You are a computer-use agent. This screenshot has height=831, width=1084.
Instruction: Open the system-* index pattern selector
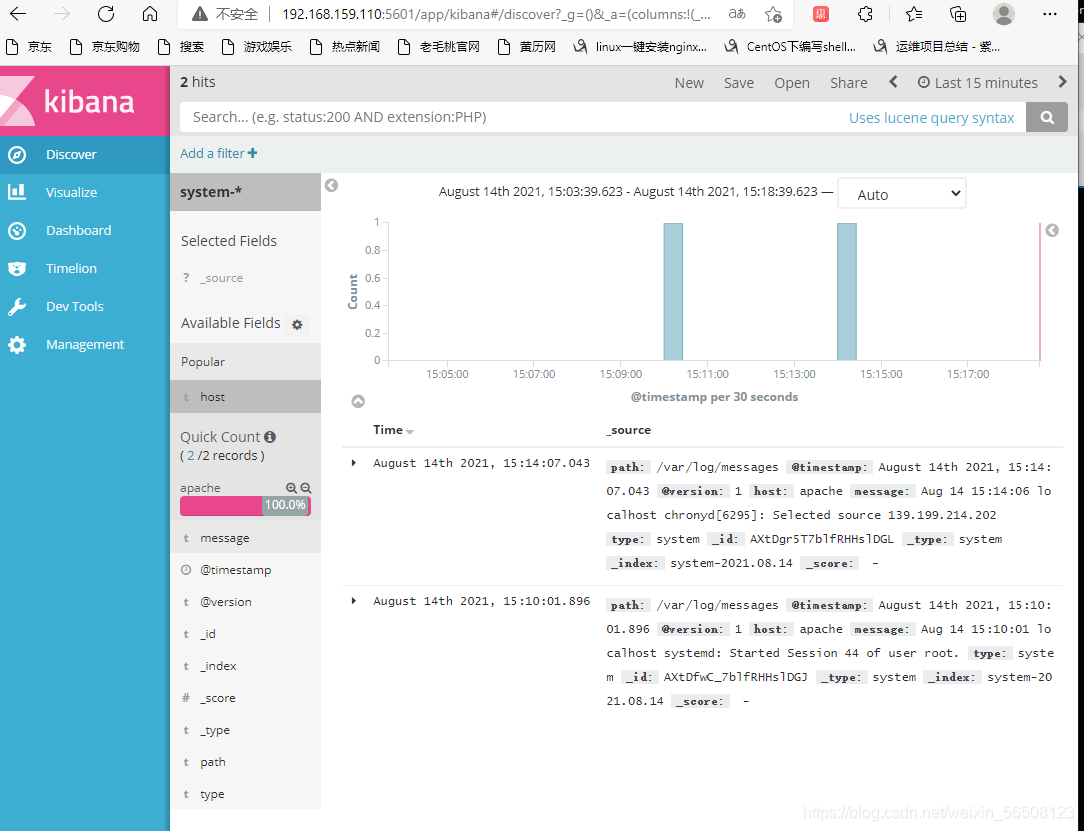click(x=245, y=192)
